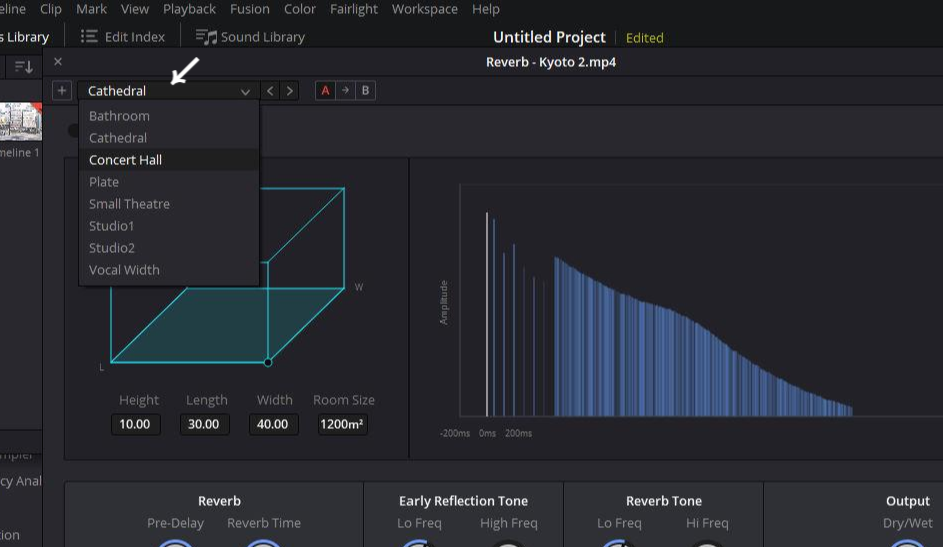Open the Workspace menu
The image size is (943, 547).
click(x=425, y=9)
